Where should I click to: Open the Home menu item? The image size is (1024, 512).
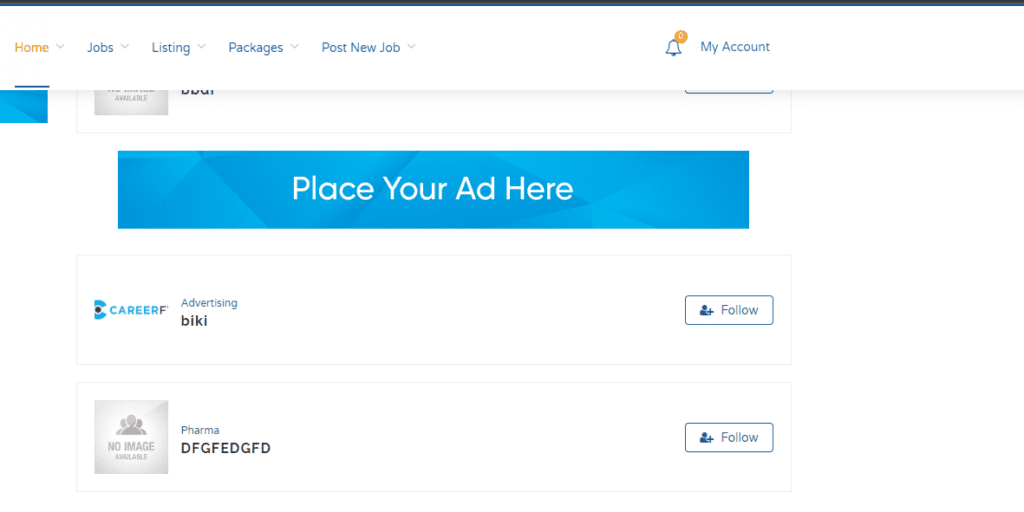point(32,47)
